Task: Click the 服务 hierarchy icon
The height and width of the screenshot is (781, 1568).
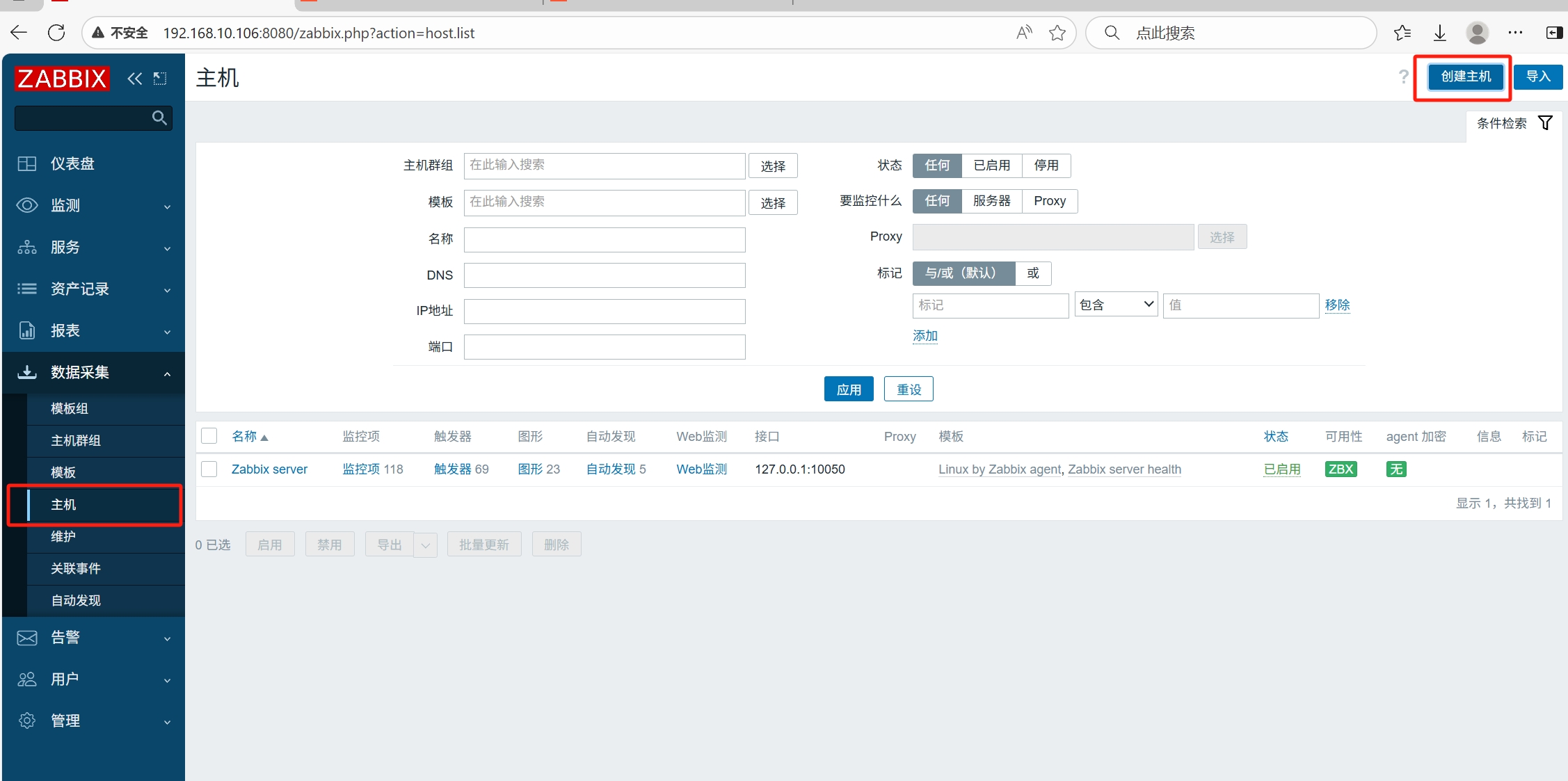Action: pyautogui.click(x=27, y=247)
